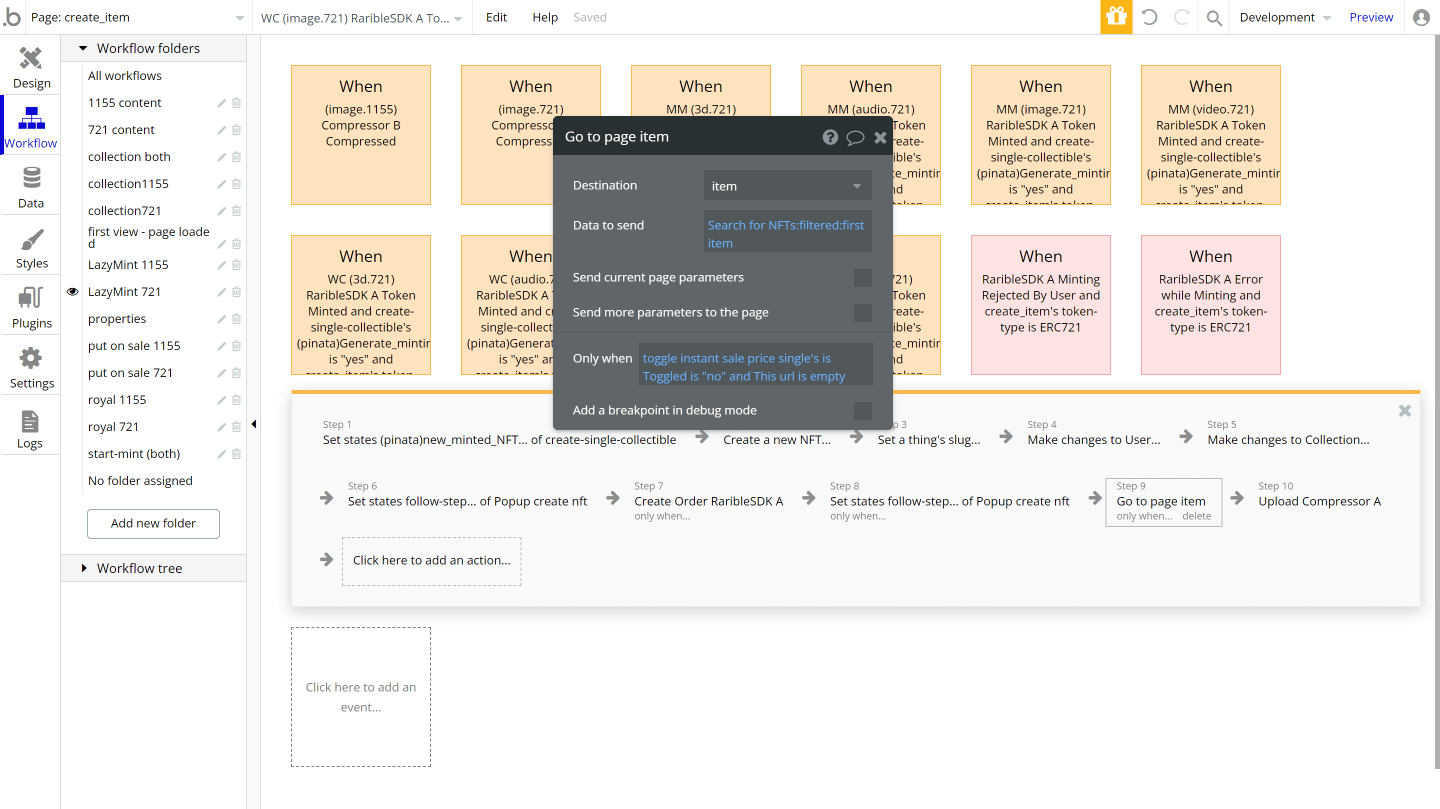Screen dimensions: 1440x809
Task: Expand the Workflow tree section
Action: tap(84, 568)
